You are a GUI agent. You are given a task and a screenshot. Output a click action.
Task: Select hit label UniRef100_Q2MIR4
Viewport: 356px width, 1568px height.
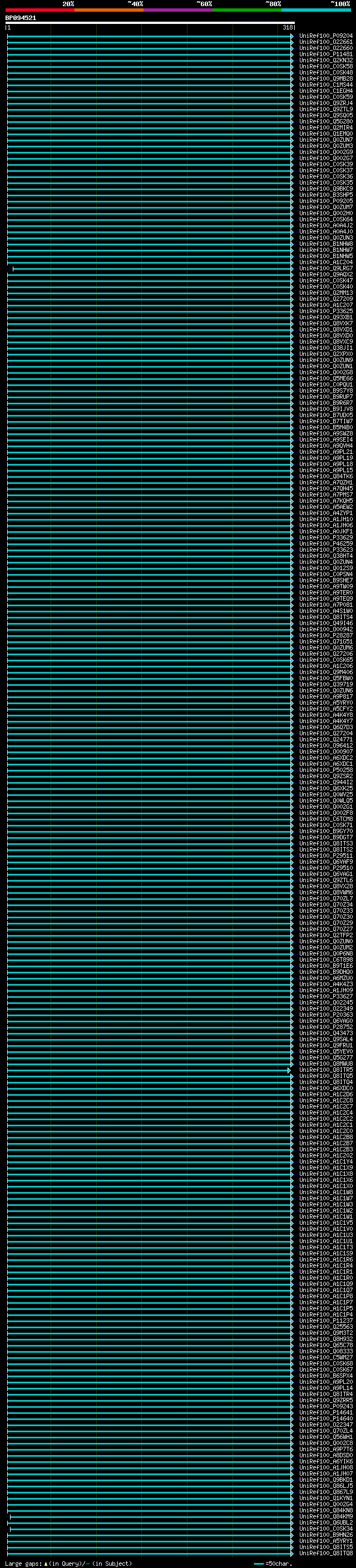pos(325,127)
